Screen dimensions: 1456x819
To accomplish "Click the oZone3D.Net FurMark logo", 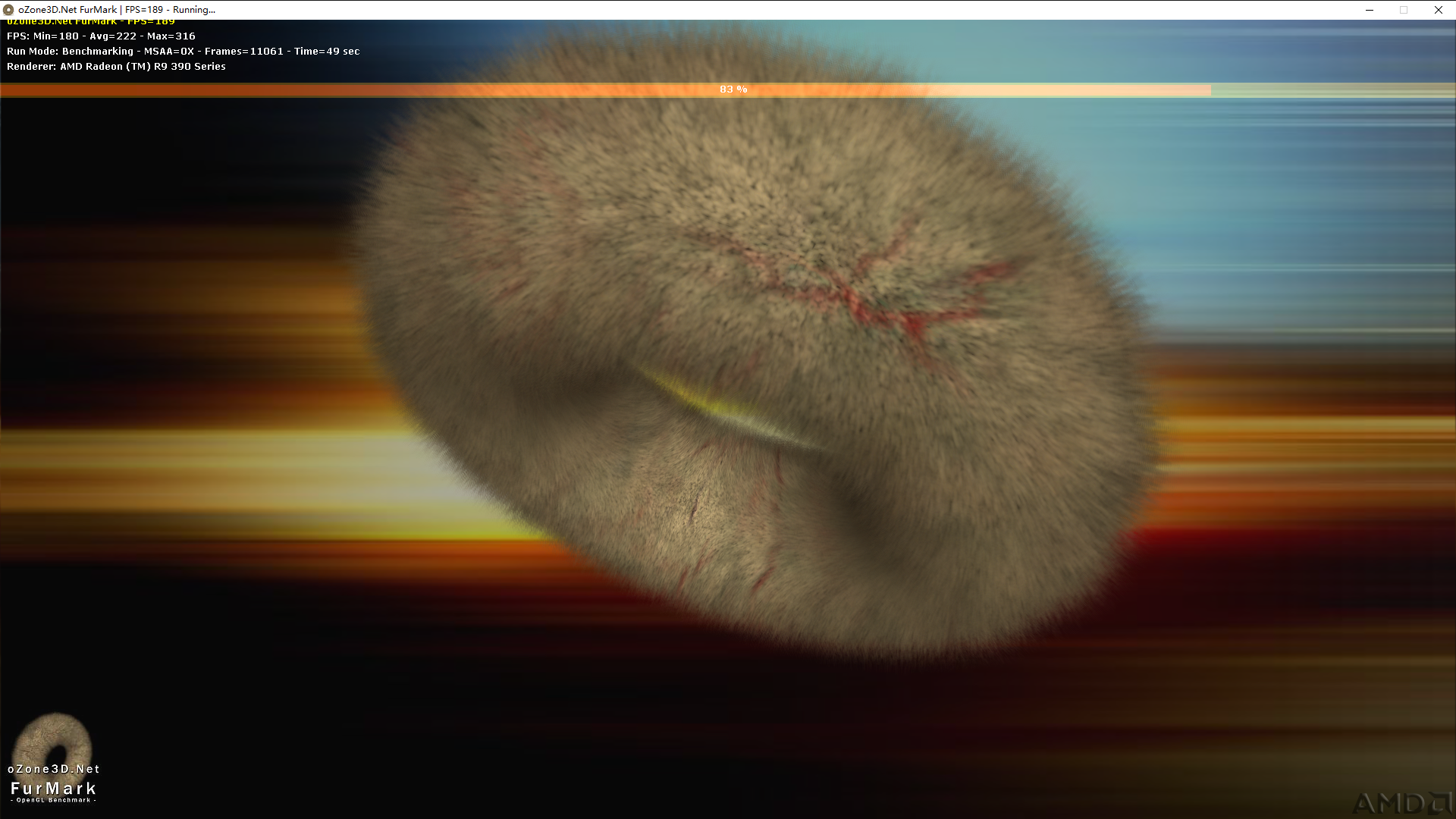I will [x=53, y=758].
